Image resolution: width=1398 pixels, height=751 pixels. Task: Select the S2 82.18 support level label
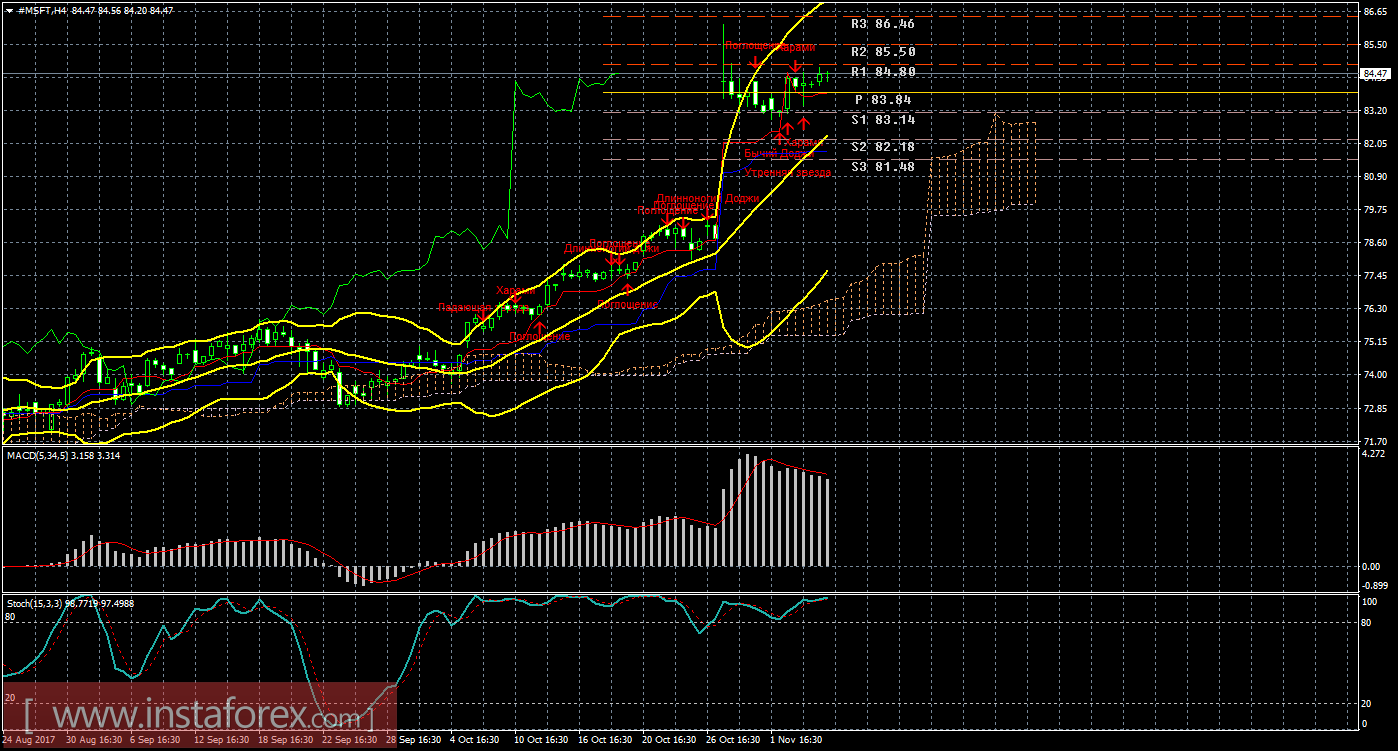tap(883, 147)
